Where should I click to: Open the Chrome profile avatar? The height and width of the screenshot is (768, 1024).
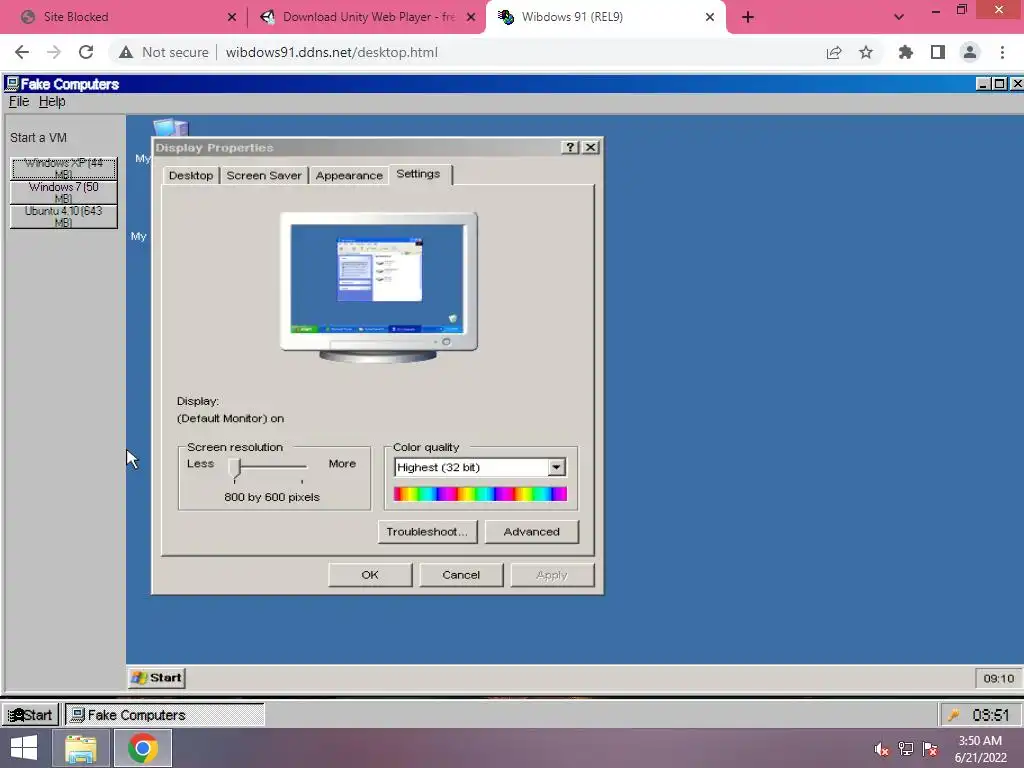(x=970, y=52)
